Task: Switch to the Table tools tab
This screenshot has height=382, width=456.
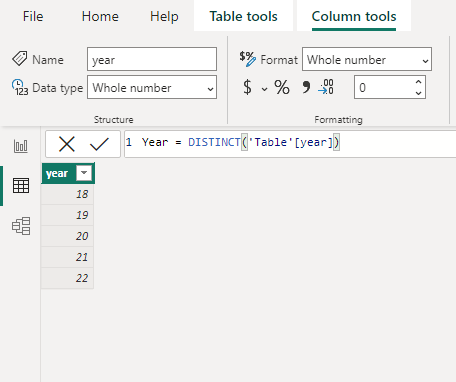Action: click(243, 16)
